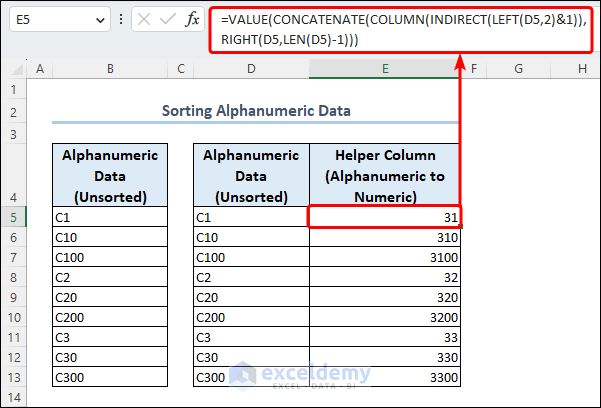The image size is (601, 408).
Task: Click cell D13 containing C300
Action: tap(251, 377)
